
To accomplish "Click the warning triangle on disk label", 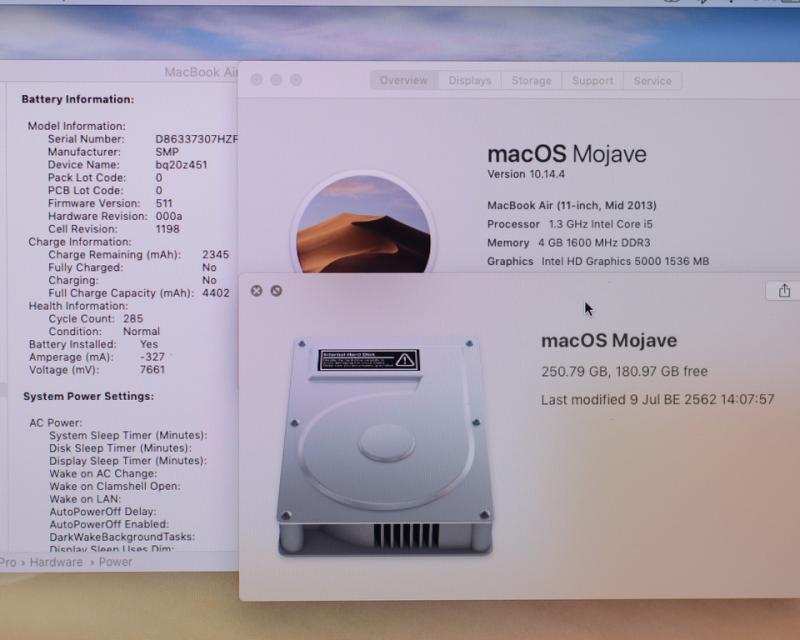I will coord(405,360).
